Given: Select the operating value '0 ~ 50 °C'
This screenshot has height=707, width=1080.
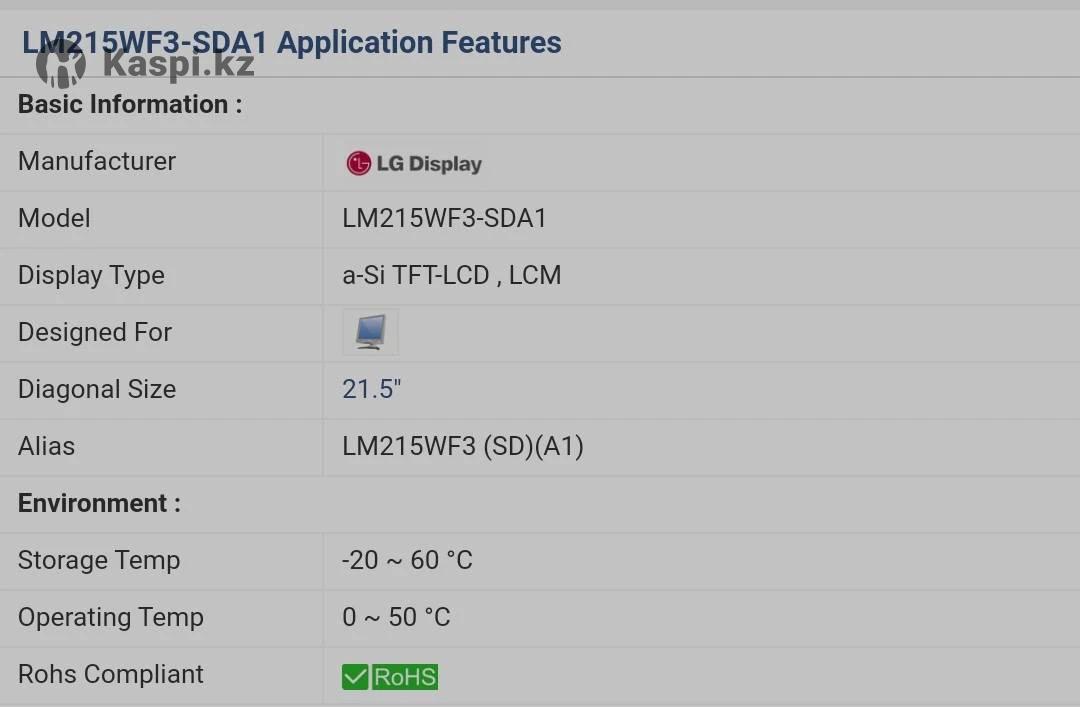Looking at the screenshot, I should click(396, 617).
